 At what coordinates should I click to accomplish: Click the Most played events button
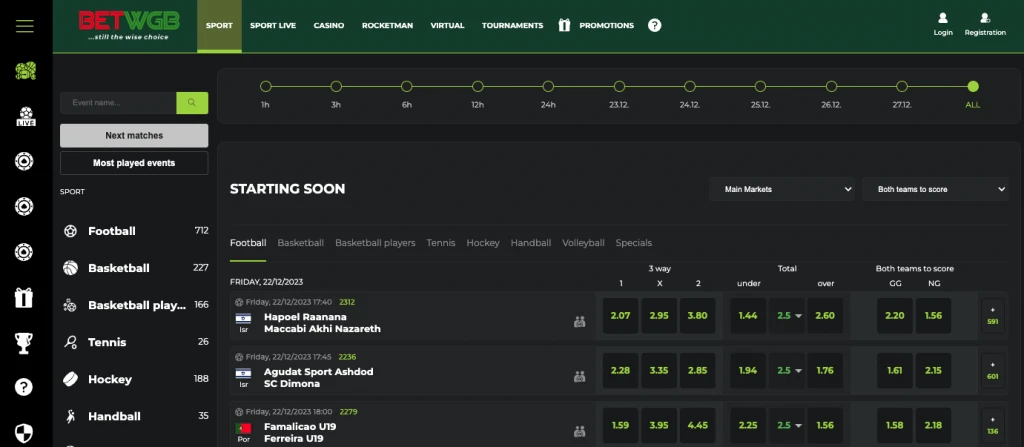(134, 163)
